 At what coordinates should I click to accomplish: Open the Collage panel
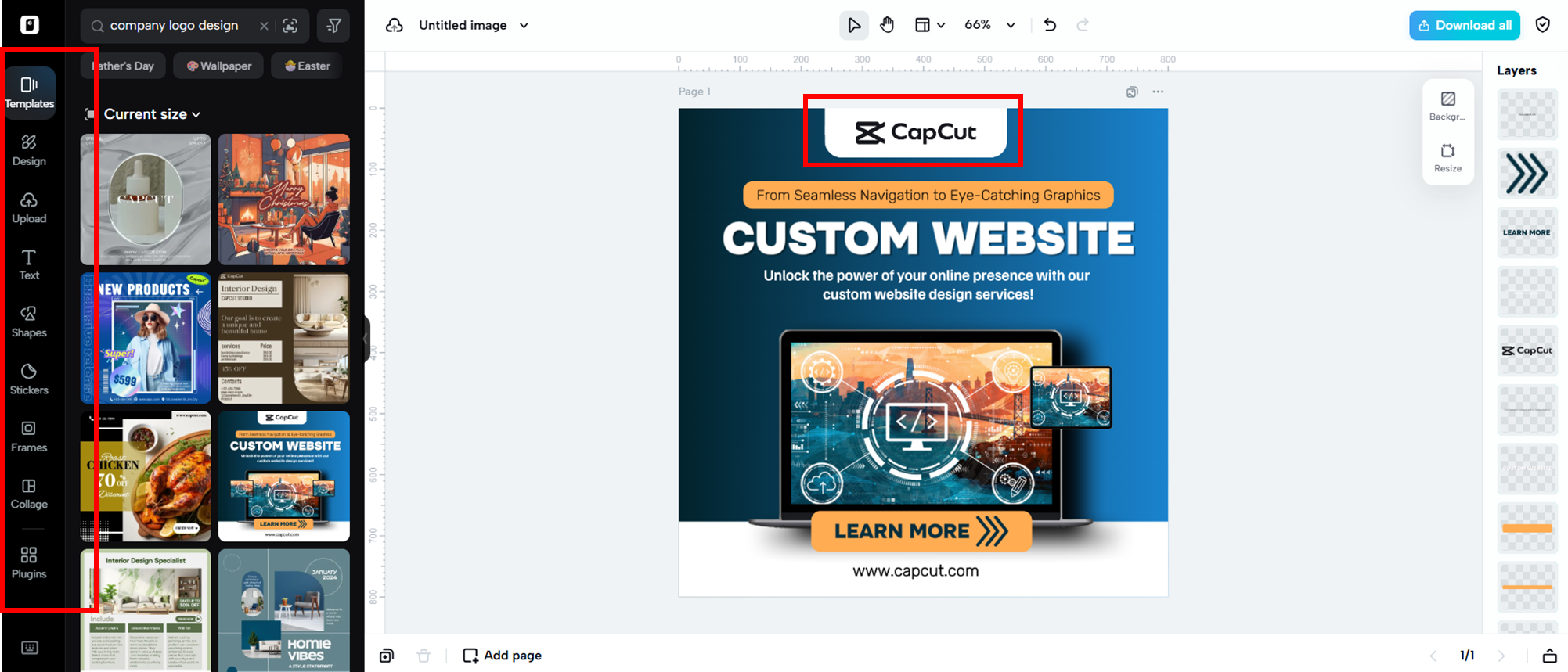[29, 494]
